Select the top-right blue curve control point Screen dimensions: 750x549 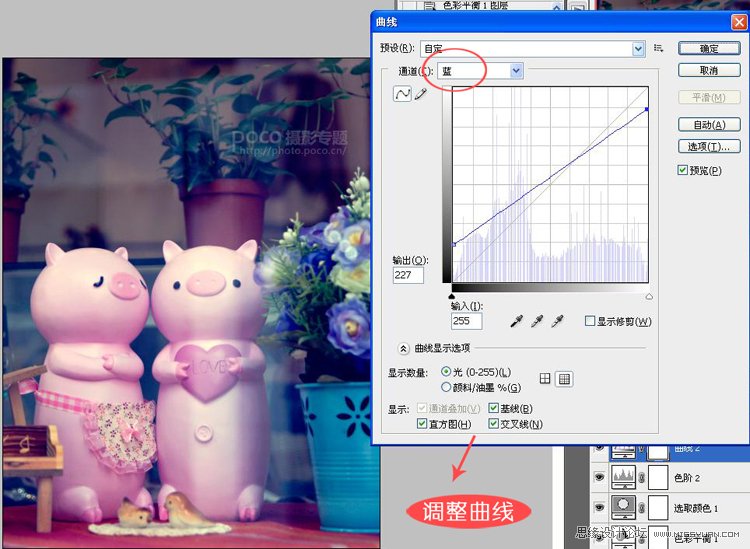pyautogui.click(x=647, y=110)
